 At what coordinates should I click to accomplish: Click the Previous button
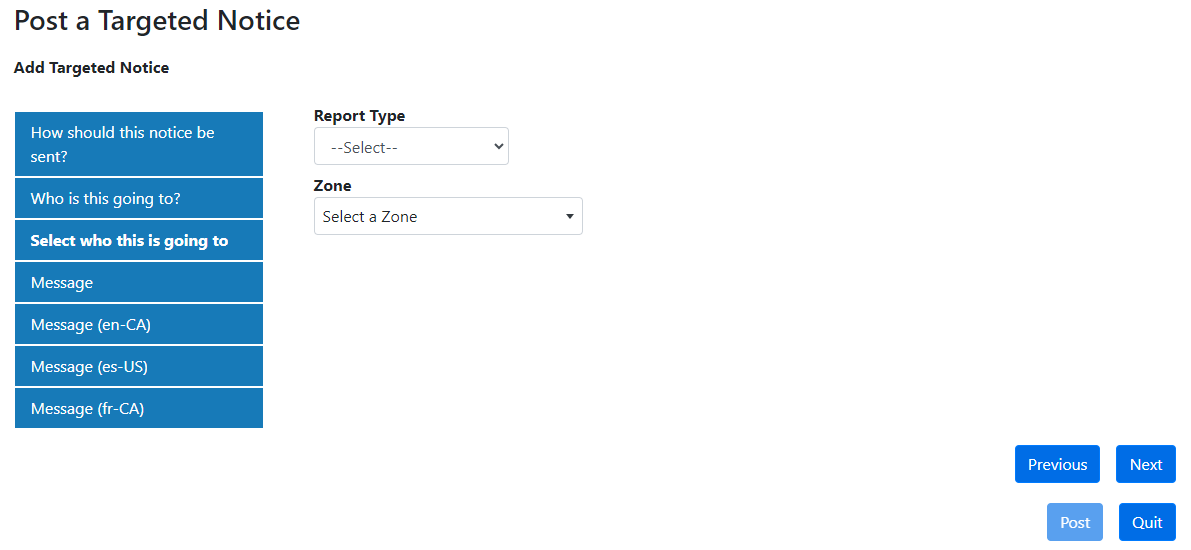click(1057, 464)
